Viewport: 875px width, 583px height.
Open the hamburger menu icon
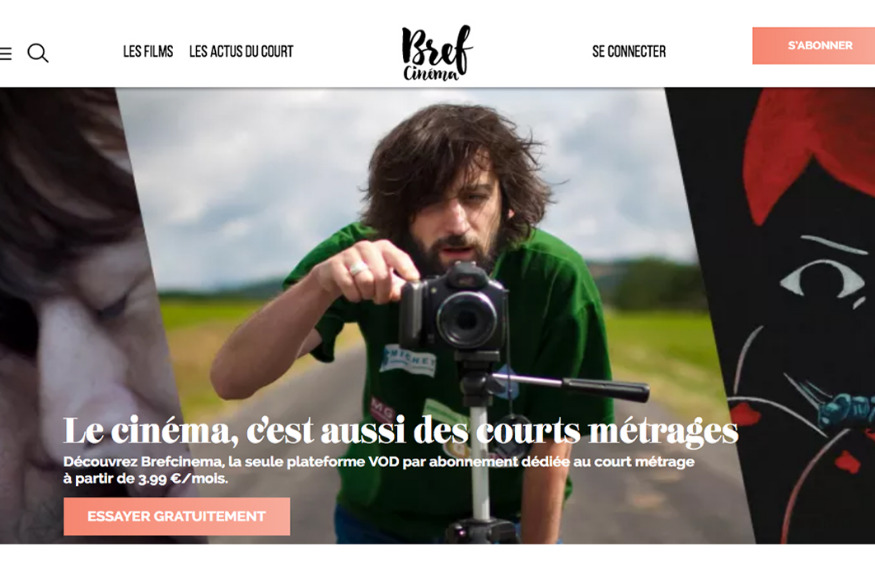tap(5, 54)
